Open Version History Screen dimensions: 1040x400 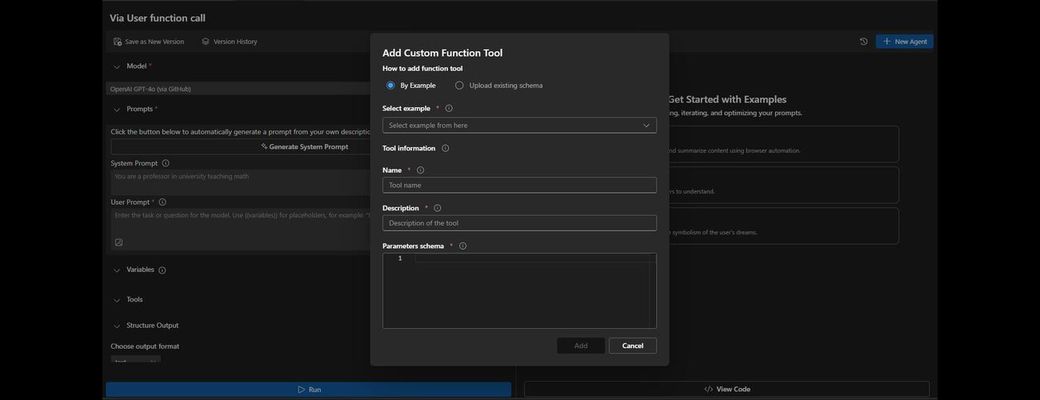[x=229, y=42]
